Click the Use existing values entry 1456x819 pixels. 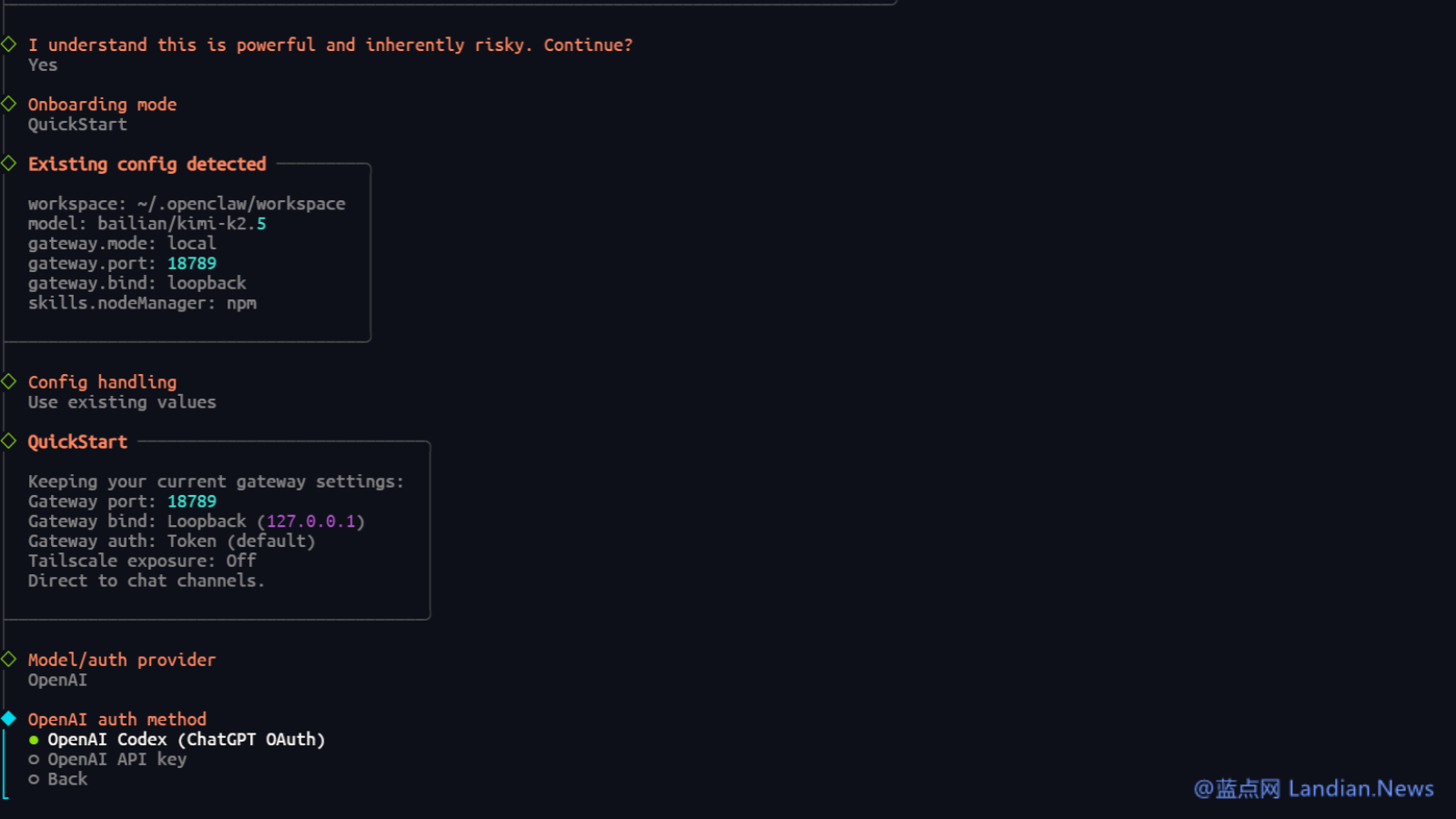(121, 401)
